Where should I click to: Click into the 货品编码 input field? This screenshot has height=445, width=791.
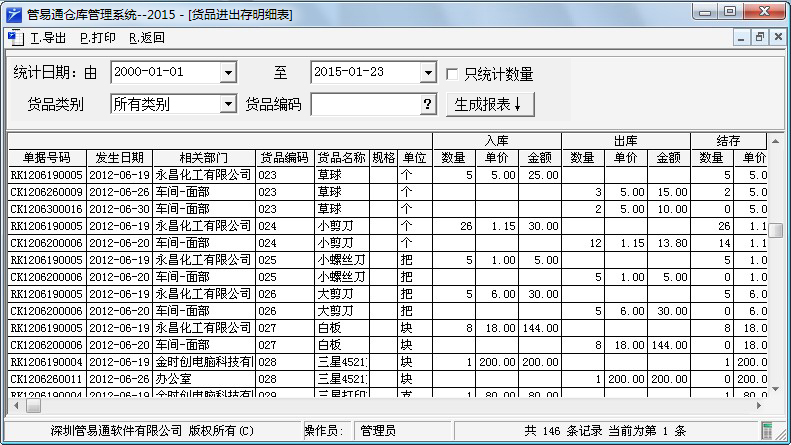[x=365, y=104]
